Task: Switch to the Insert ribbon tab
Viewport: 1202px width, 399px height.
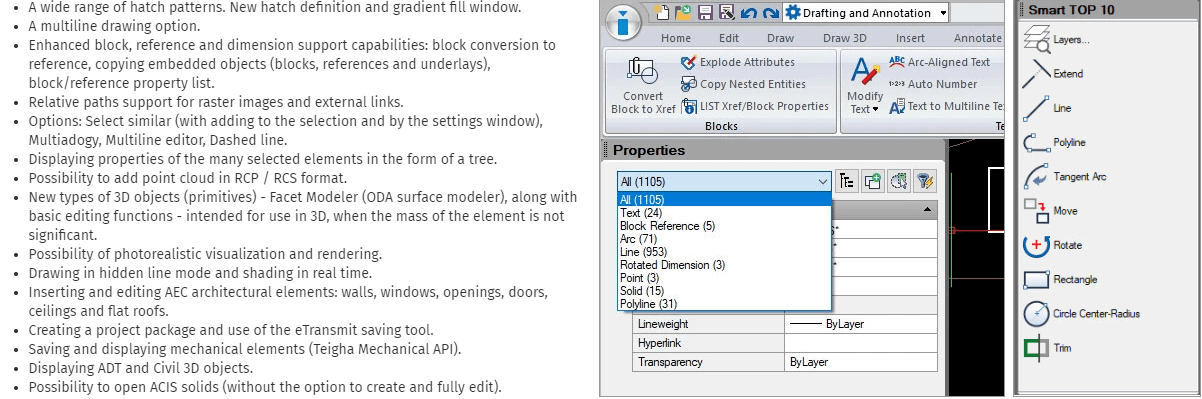Action: point(911,38)
